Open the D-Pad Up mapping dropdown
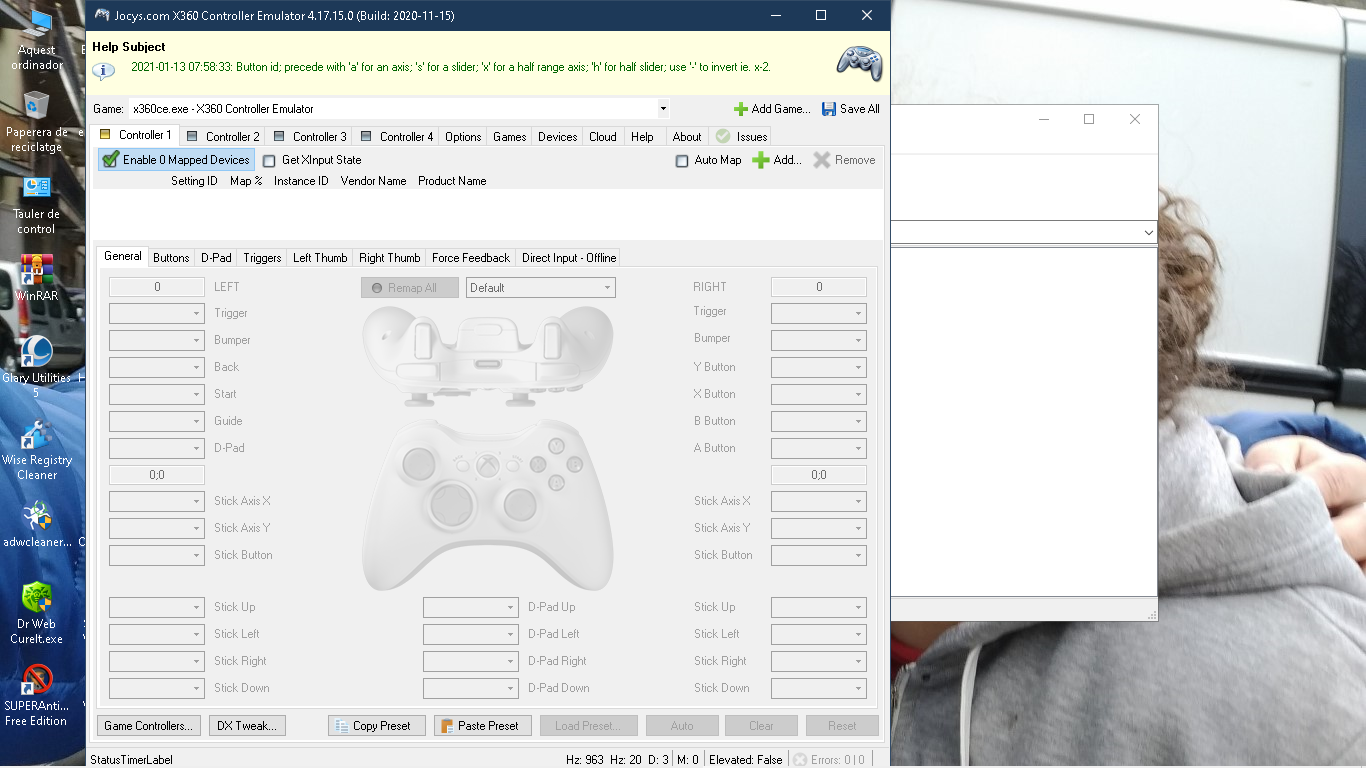1366x768 pixels. 470,608
